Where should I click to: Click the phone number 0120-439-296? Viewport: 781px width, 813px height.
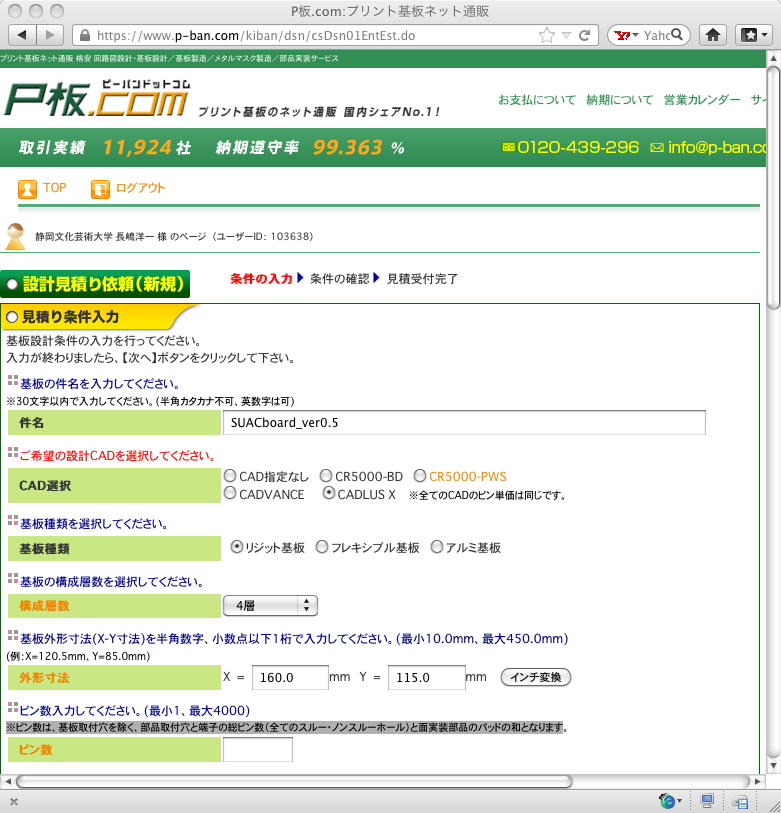(x=578, y=147)
